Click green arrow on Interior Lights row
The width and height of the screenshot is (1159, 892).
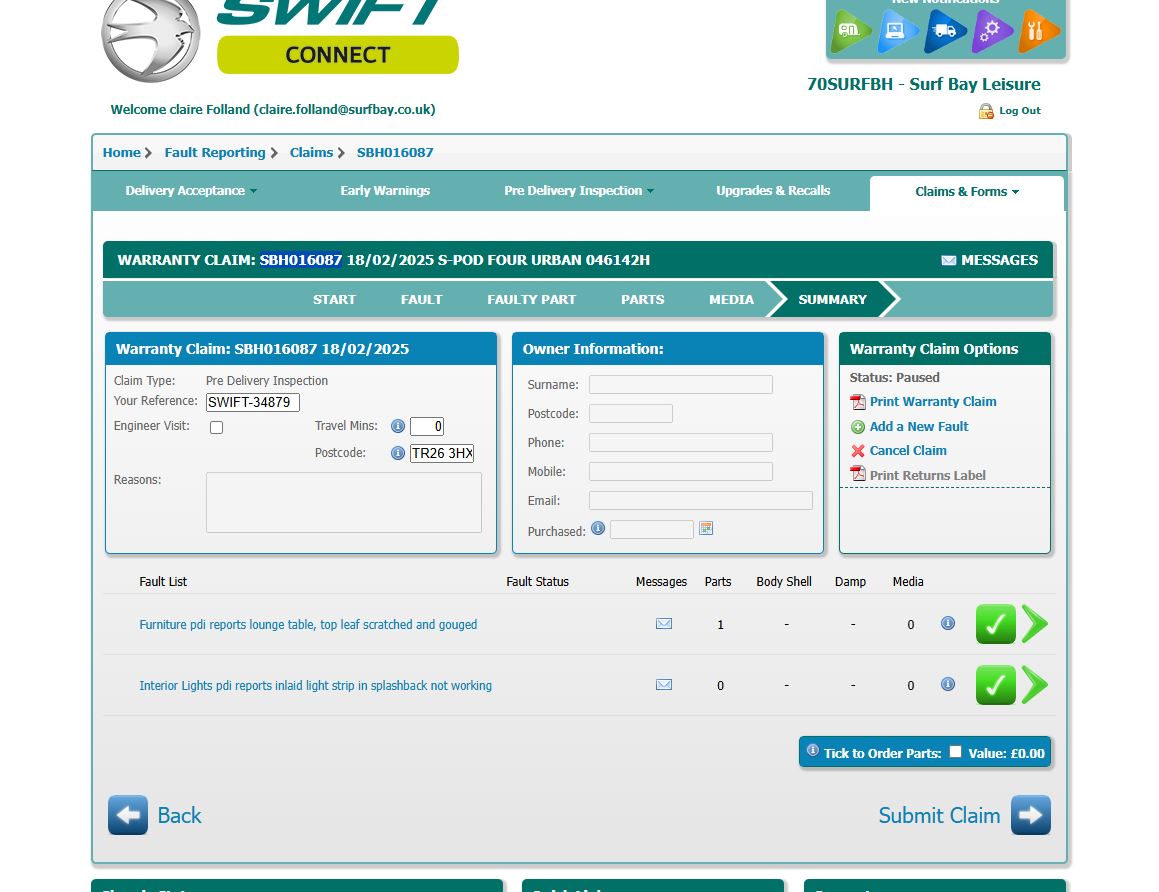[x=1035, y=685]
